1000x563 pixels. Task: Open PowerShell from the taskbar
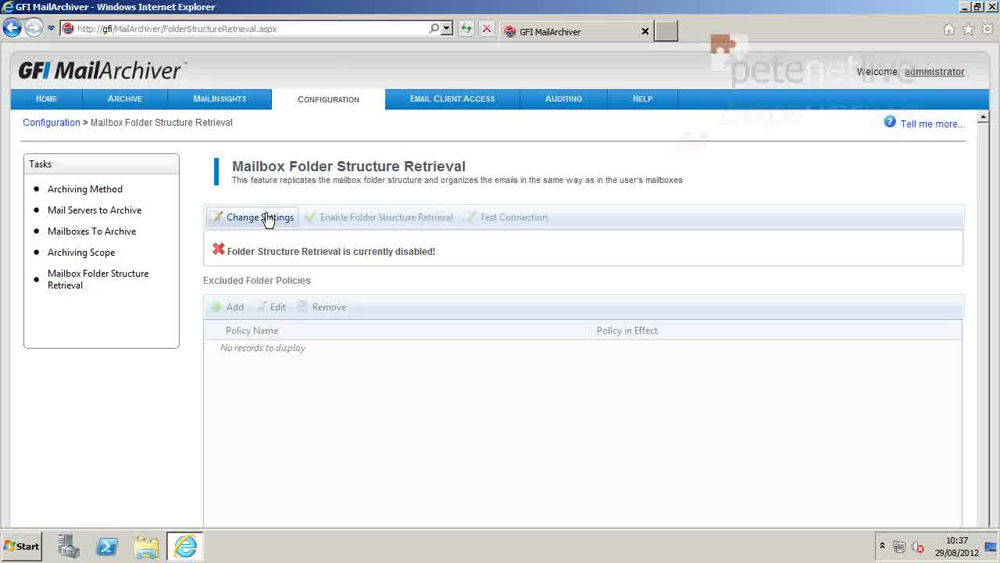coord(107,546)
